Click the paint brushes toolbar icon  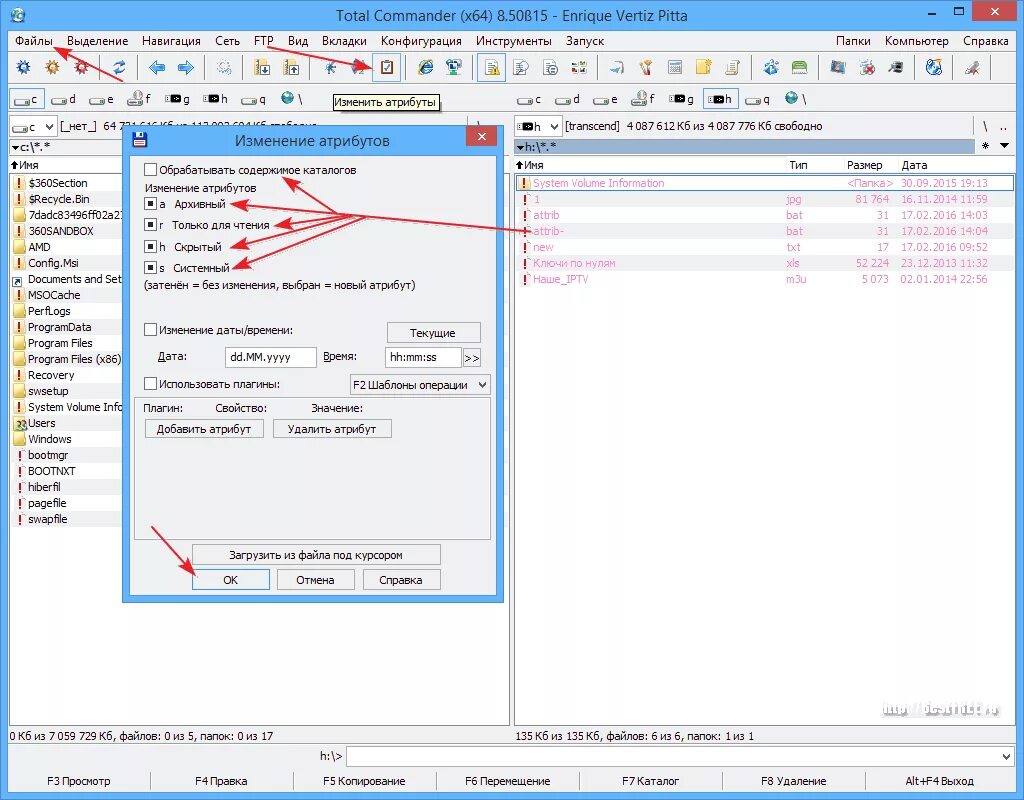click(x=646, y=67)
